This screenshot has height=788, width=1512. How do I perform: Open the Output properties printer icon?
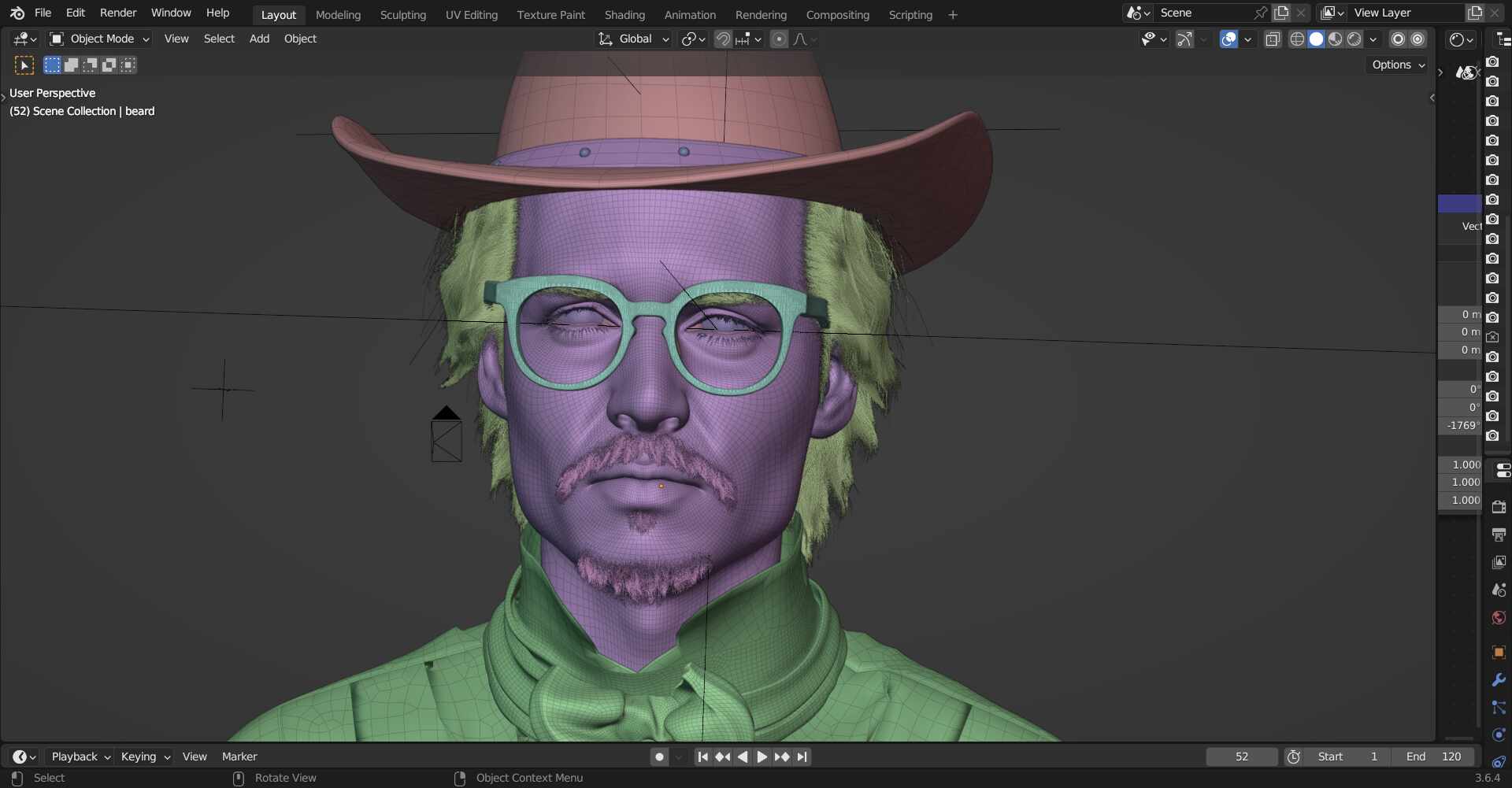[1499, 535]
